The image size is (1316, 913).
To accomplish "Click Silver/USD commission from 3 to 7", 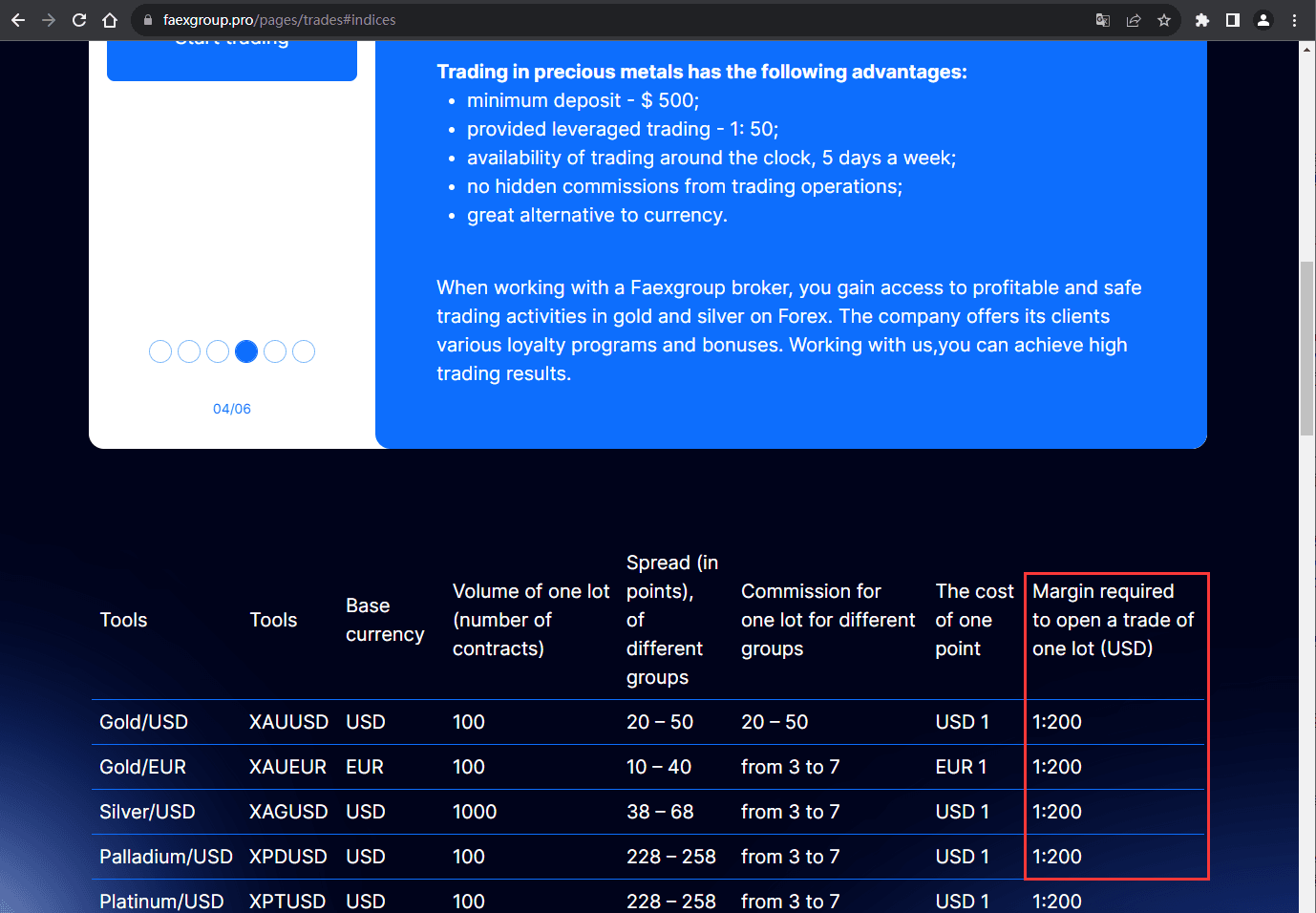I will [791, 812].
